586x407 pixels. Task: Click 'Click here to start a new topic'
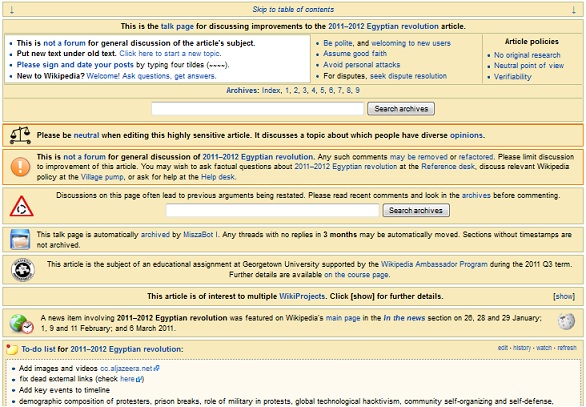tap(170, 53)
